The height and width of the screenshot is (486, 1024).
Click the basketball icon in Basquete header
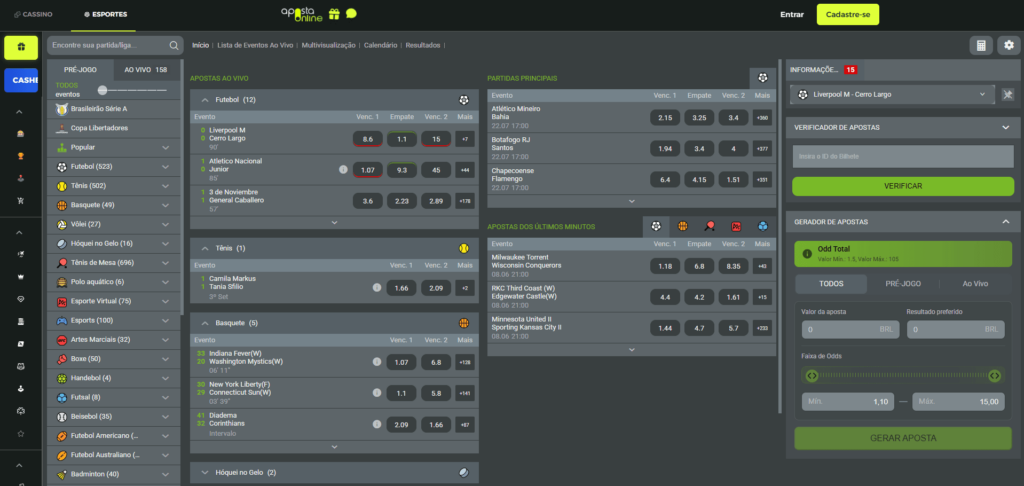(x=464, y=323)
